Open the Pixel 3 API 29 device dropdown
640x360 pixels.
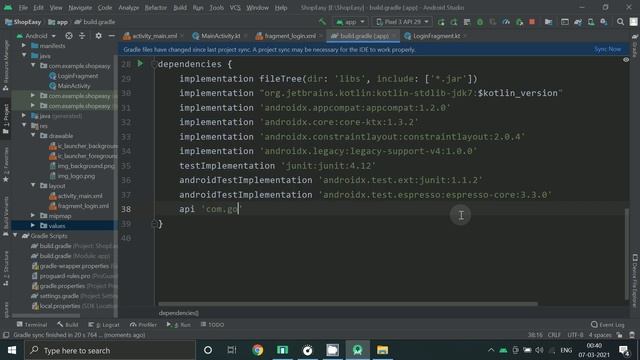tap(402, 22)
